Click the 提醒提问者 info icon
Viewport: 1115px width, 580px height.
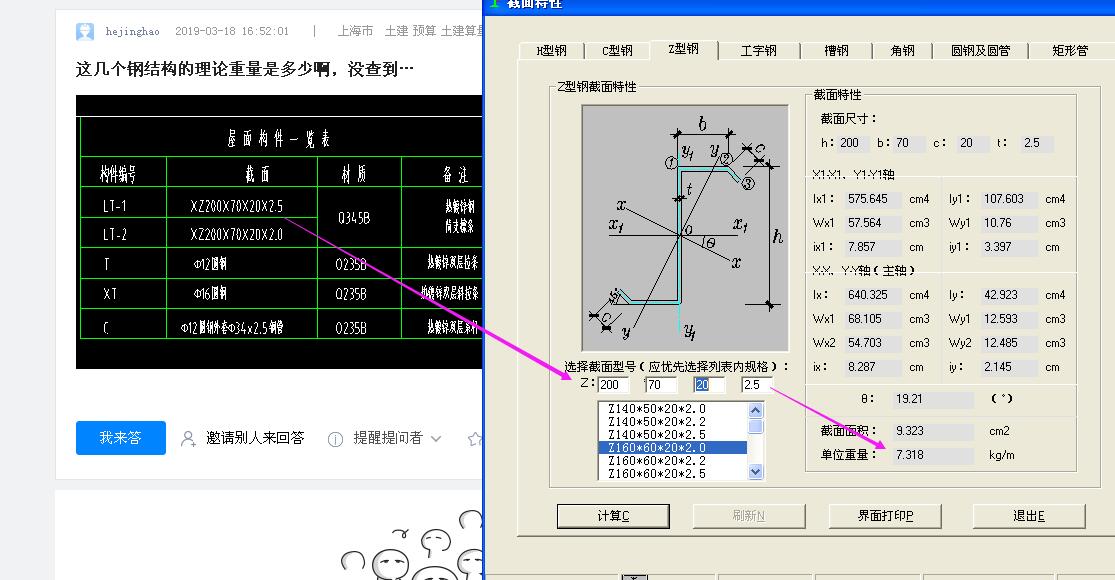pyautogui.click(x=335, y=439)
